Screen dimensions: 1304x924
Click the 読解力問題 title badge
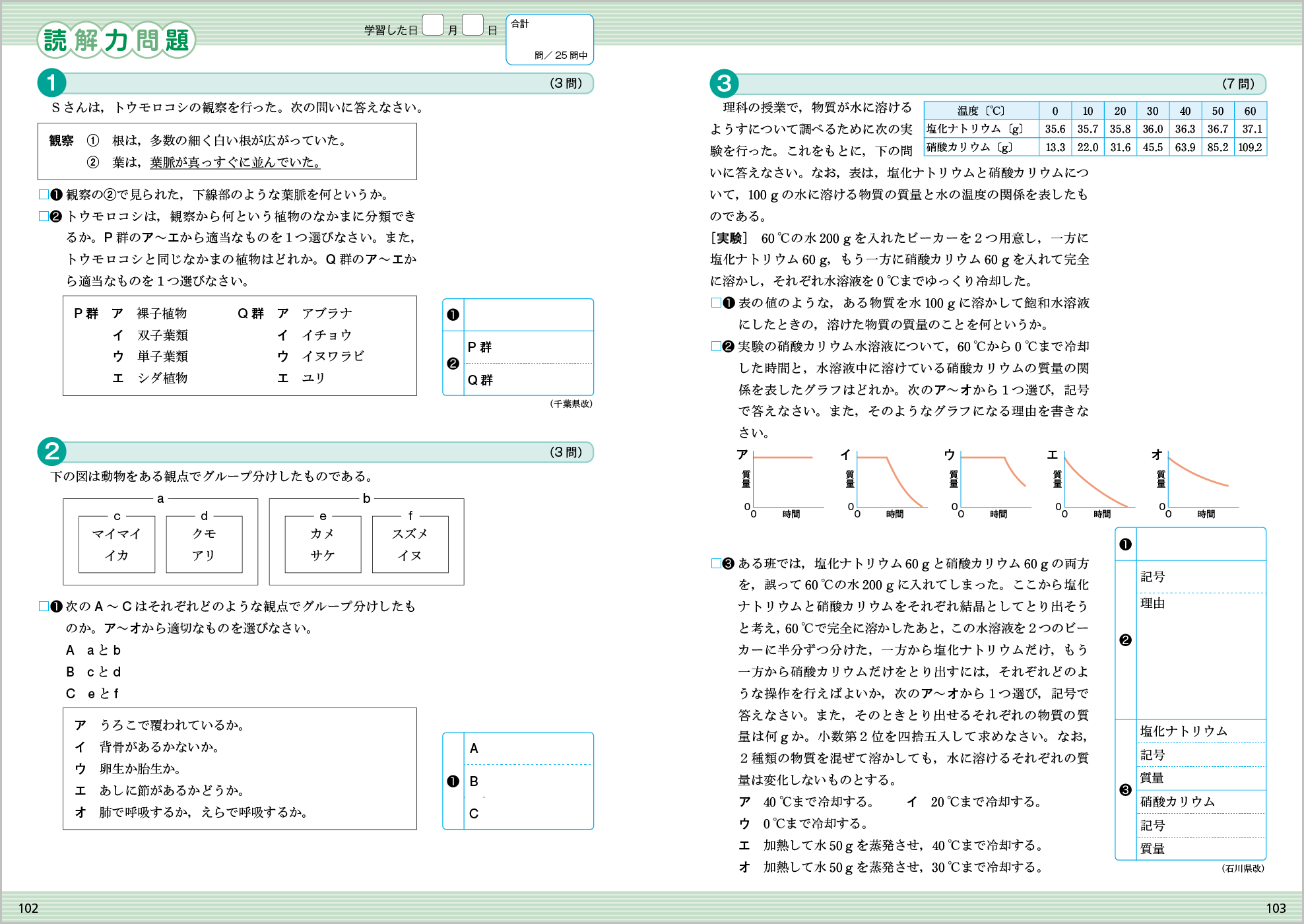click(117, 40)
